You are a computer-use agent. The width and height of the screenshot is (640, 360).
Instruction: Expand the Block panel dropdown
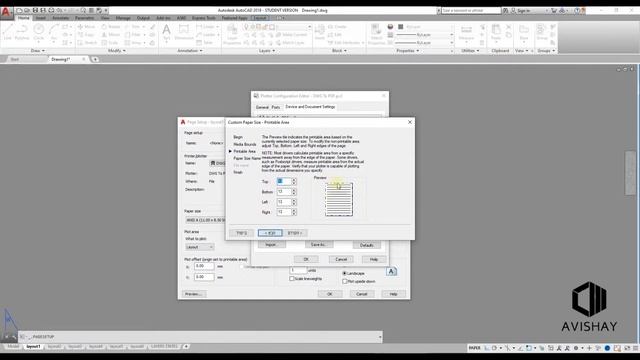[x=339, y=51]
